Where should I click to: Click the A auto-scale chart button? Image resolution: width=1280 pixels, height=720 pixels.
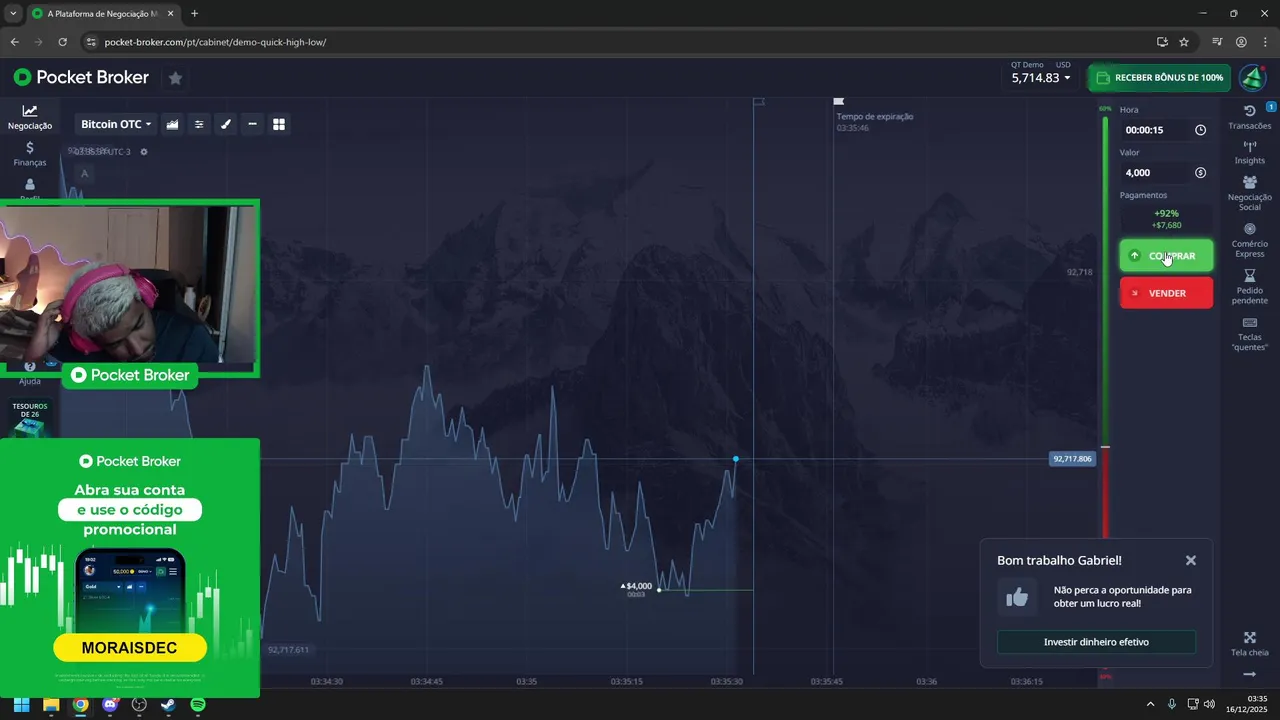(84, 174)
